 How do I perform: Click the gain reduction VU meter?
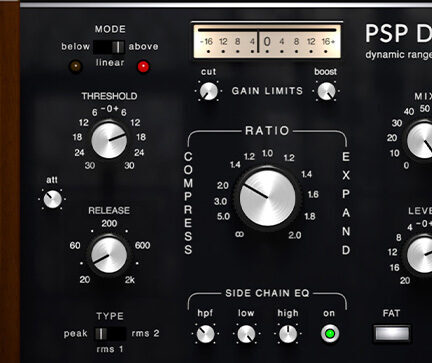(267, 41)
